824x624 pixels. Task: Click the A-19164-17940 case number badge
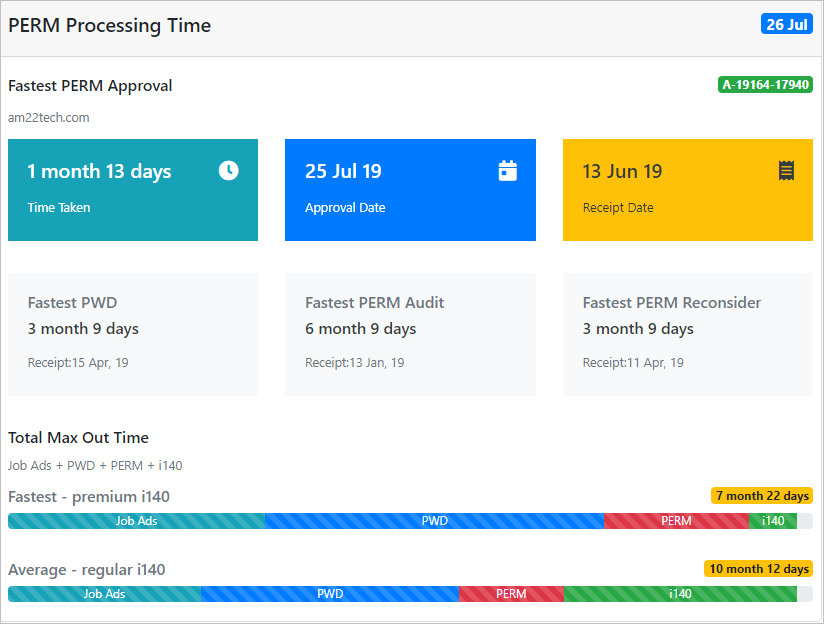765,85
